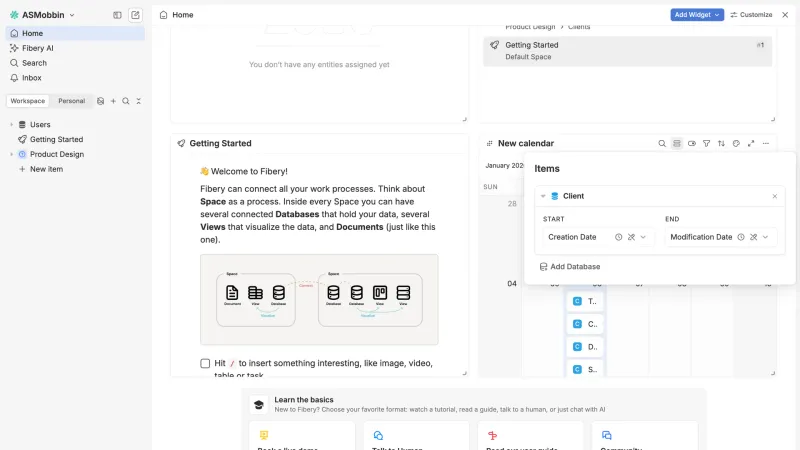
Task: Click the hidden spaces icon beside Personal tab
Action: point(101,101)
